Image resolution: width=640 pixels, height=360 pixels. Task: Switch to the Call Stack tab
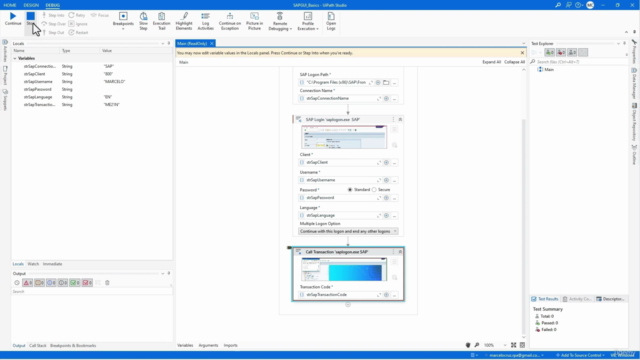point(38,346)
